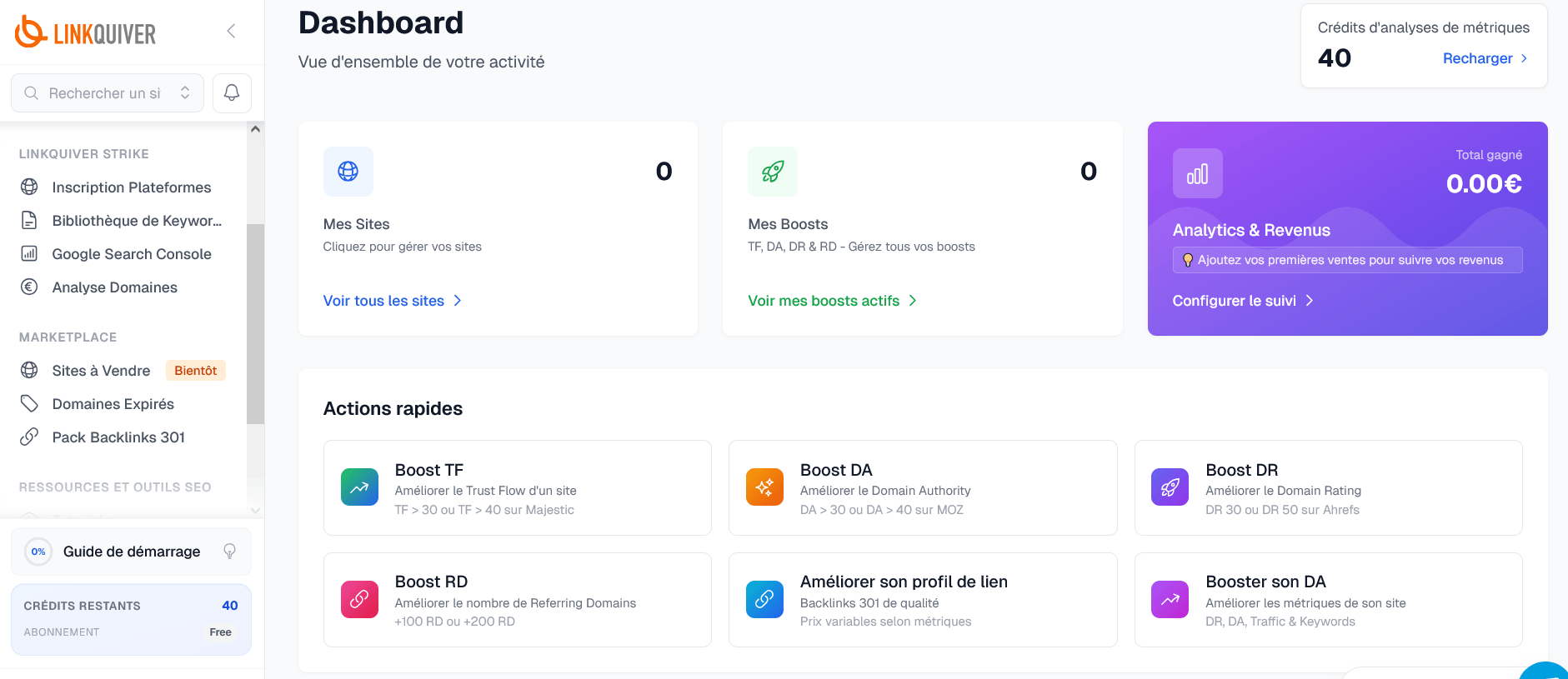Go to Google Search Console
1568x679 pixels.
pyautogui.click(x=132, y=254)
